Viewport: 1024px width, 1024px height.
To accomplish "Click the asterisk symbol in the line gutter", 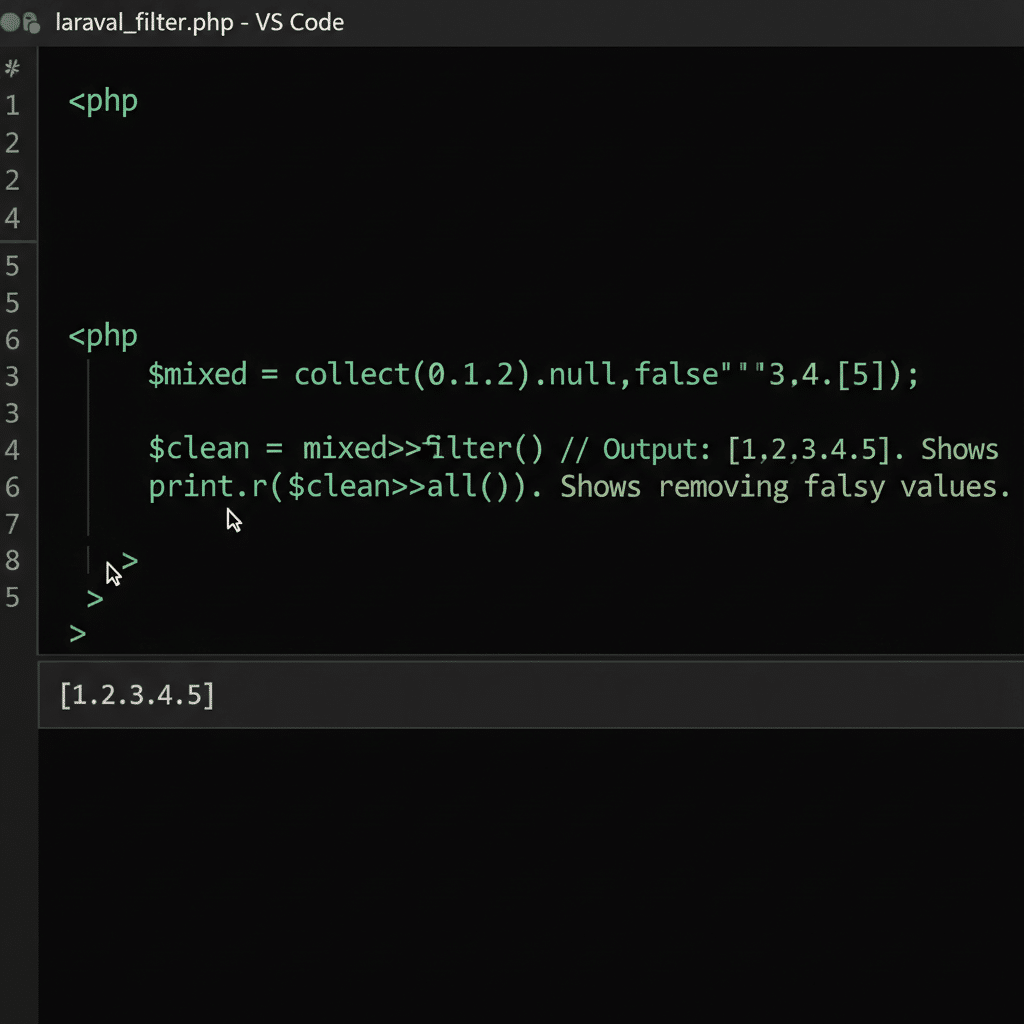I will [11, 69].
